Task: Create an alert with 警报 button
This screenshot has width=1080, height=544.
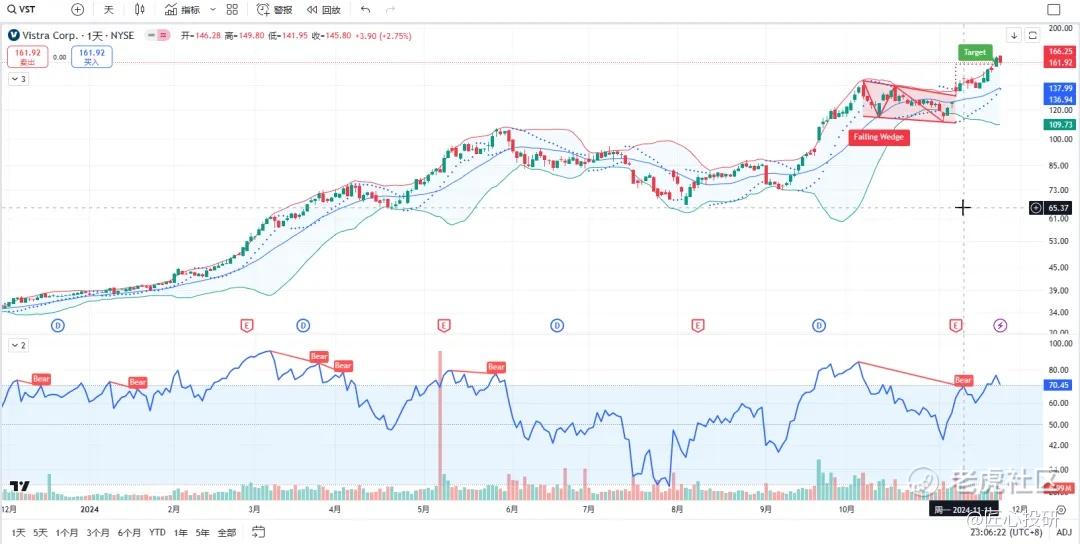Action: coord(274,10)
